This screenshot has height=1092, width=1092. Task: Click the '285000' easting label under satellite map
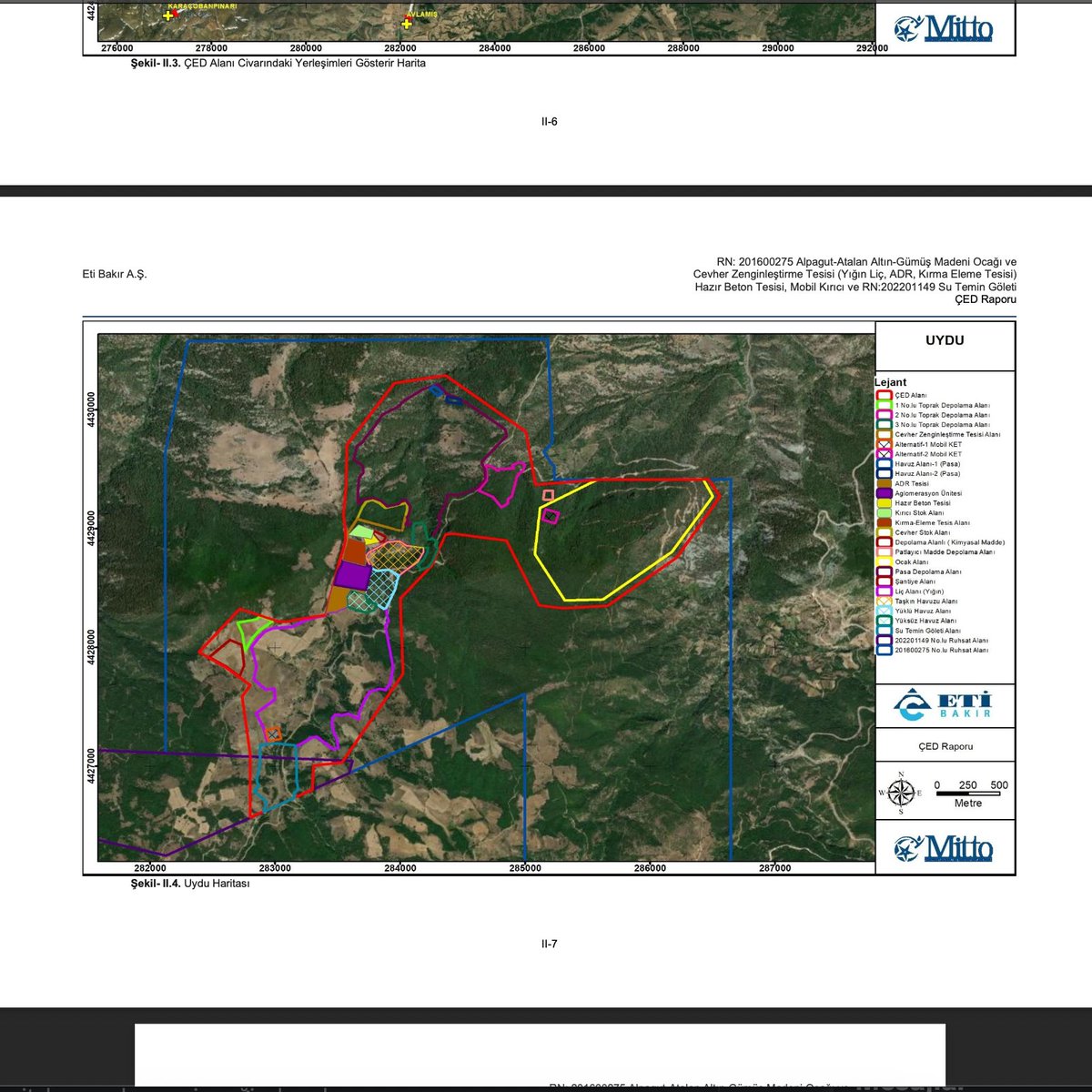pos(525,868)
